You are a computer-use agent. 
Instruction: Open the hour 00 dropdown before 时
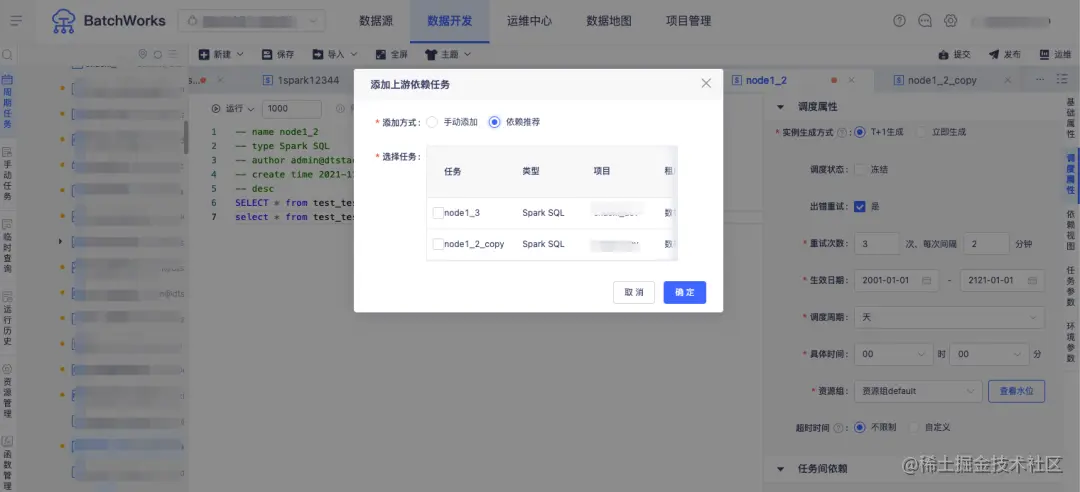(893, 353)
